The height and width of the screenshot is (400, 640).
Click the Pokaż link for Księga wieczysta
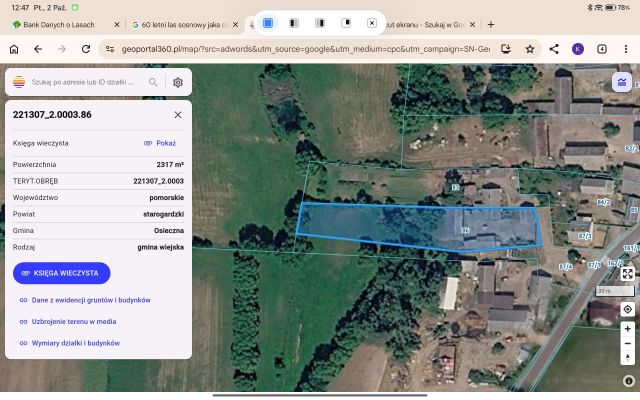[x=160, y=143]
